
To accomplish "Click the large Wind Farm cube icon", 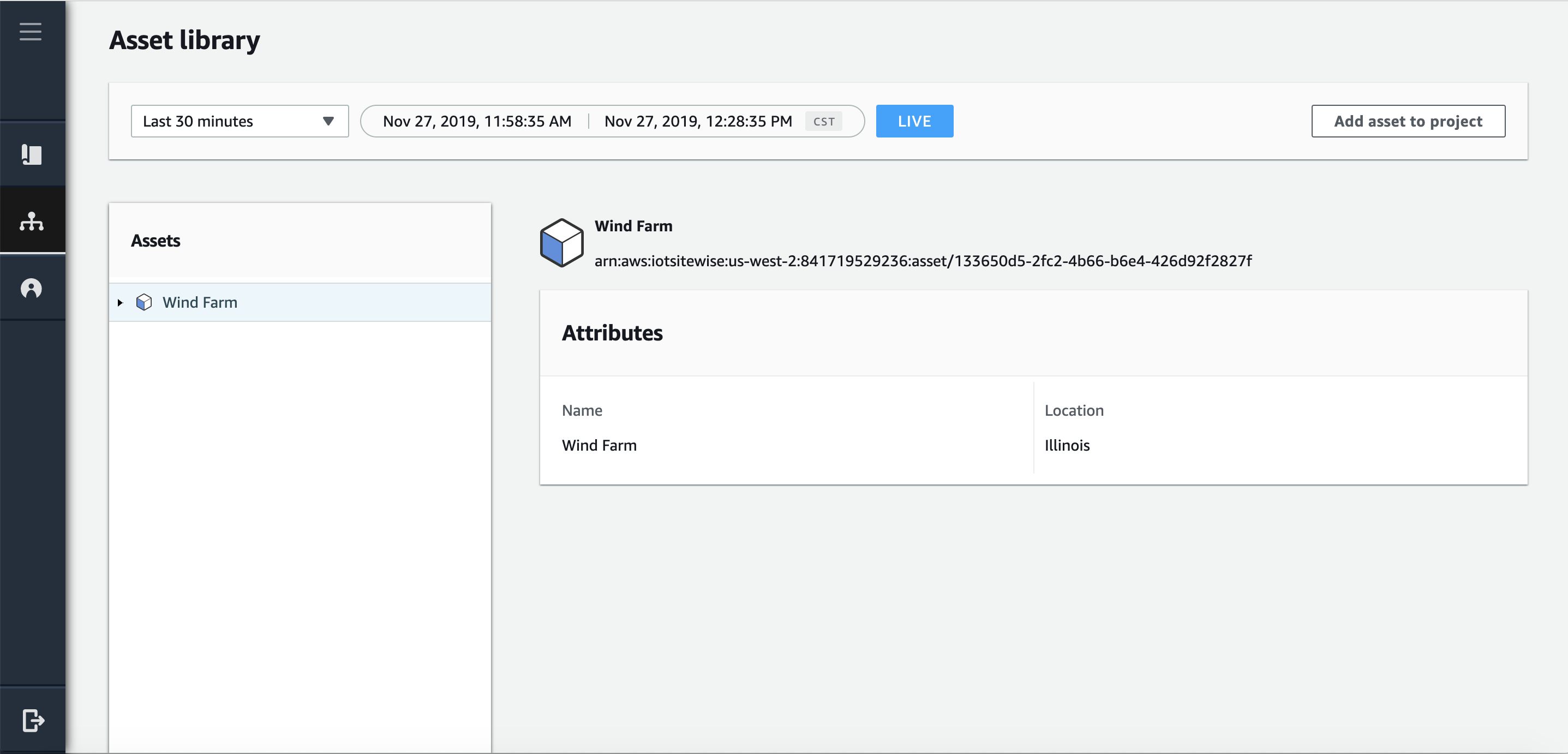I will tap(561, 243).
